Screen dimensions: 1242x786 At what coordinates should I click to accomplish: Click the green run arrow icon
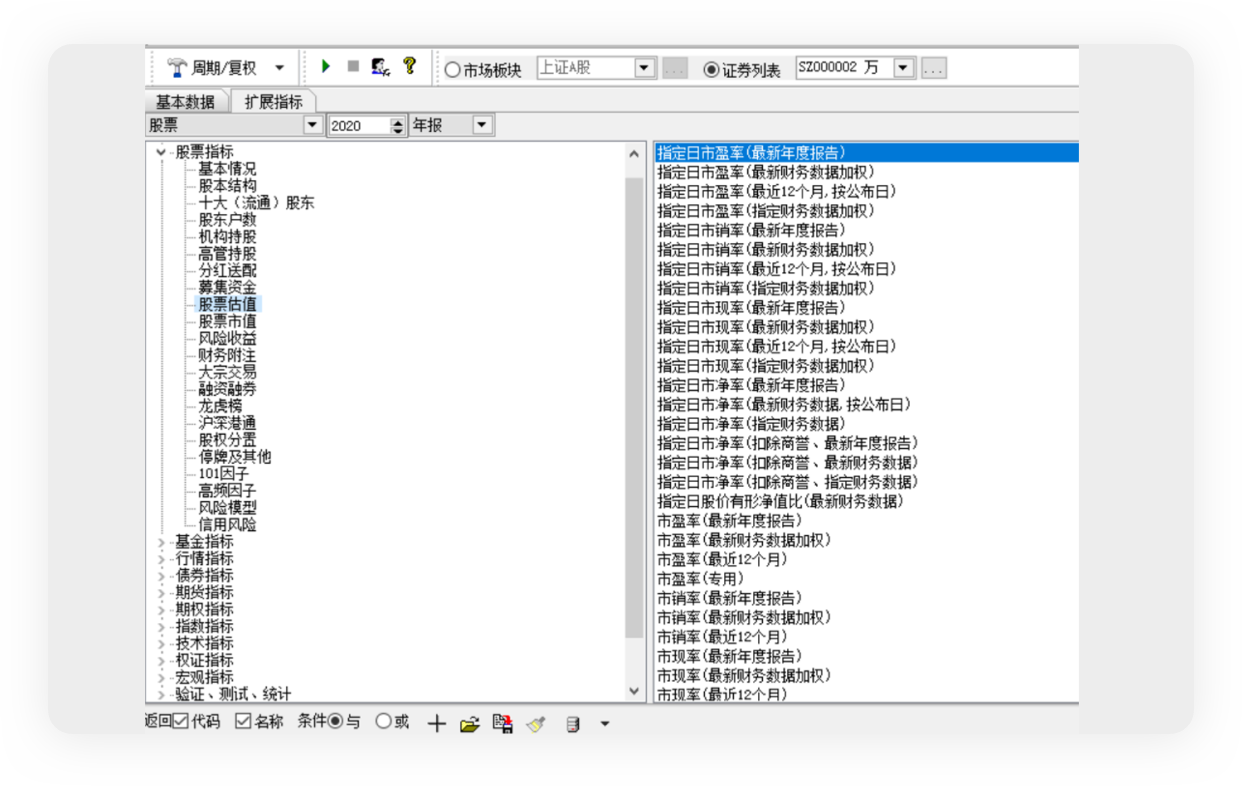[x=326, y=67]
